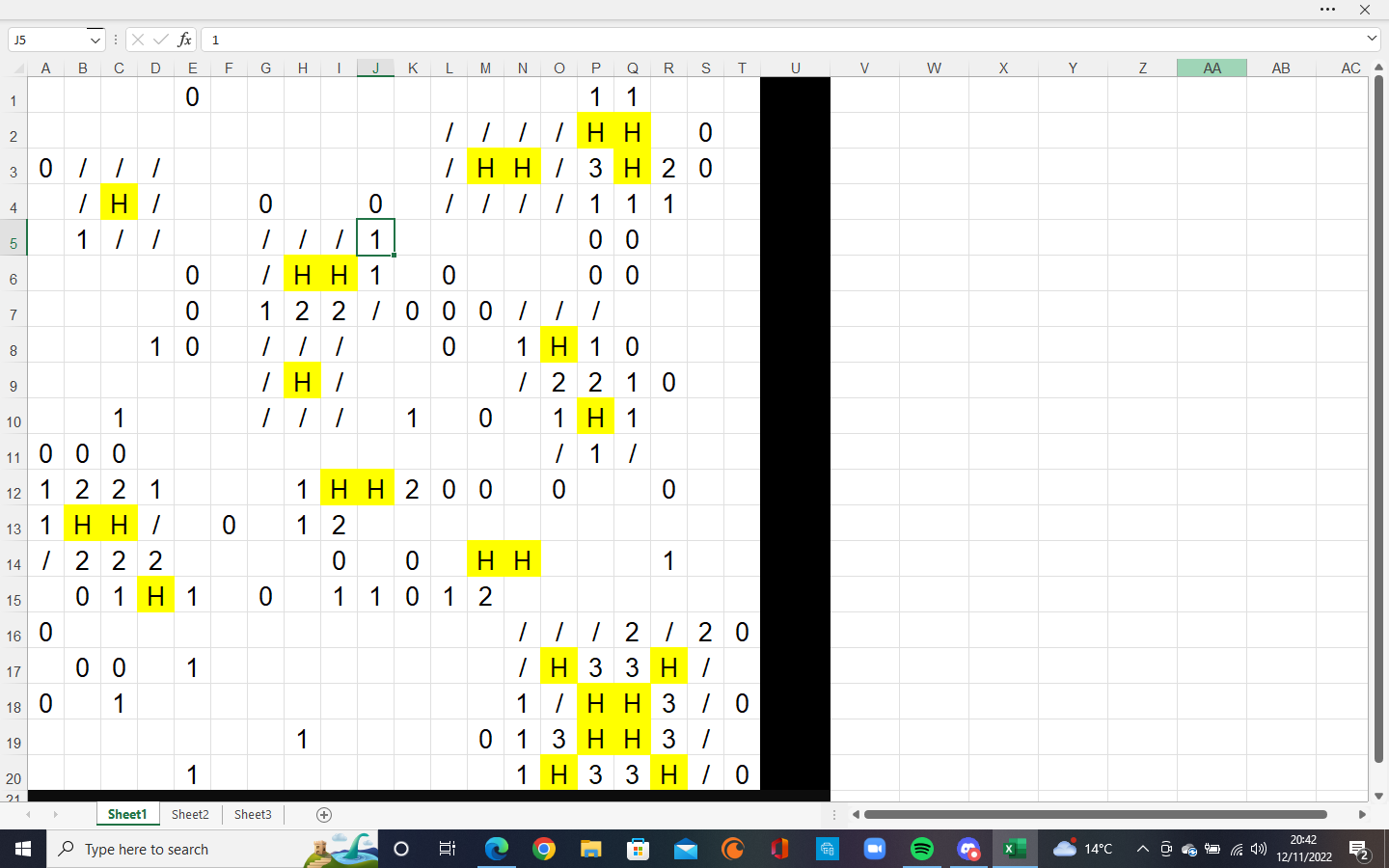Click the Name Box showing J5
The width and height of the screenshot is (1389, 868).
coord(48,40)
